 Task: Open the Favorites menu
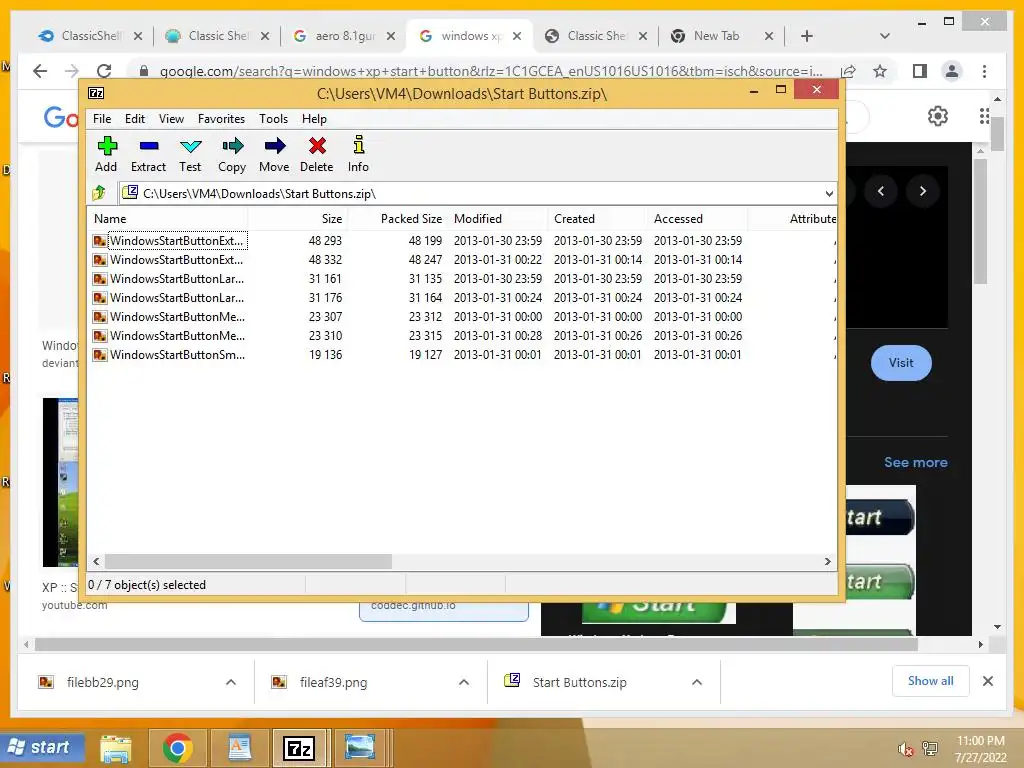pos(221,119)
